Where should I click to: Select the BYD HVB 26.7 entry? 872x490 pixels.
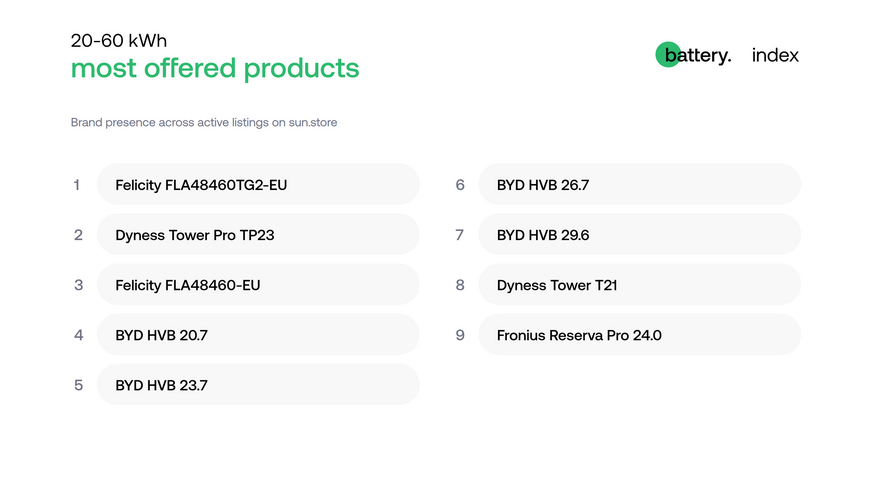(640, 184)
